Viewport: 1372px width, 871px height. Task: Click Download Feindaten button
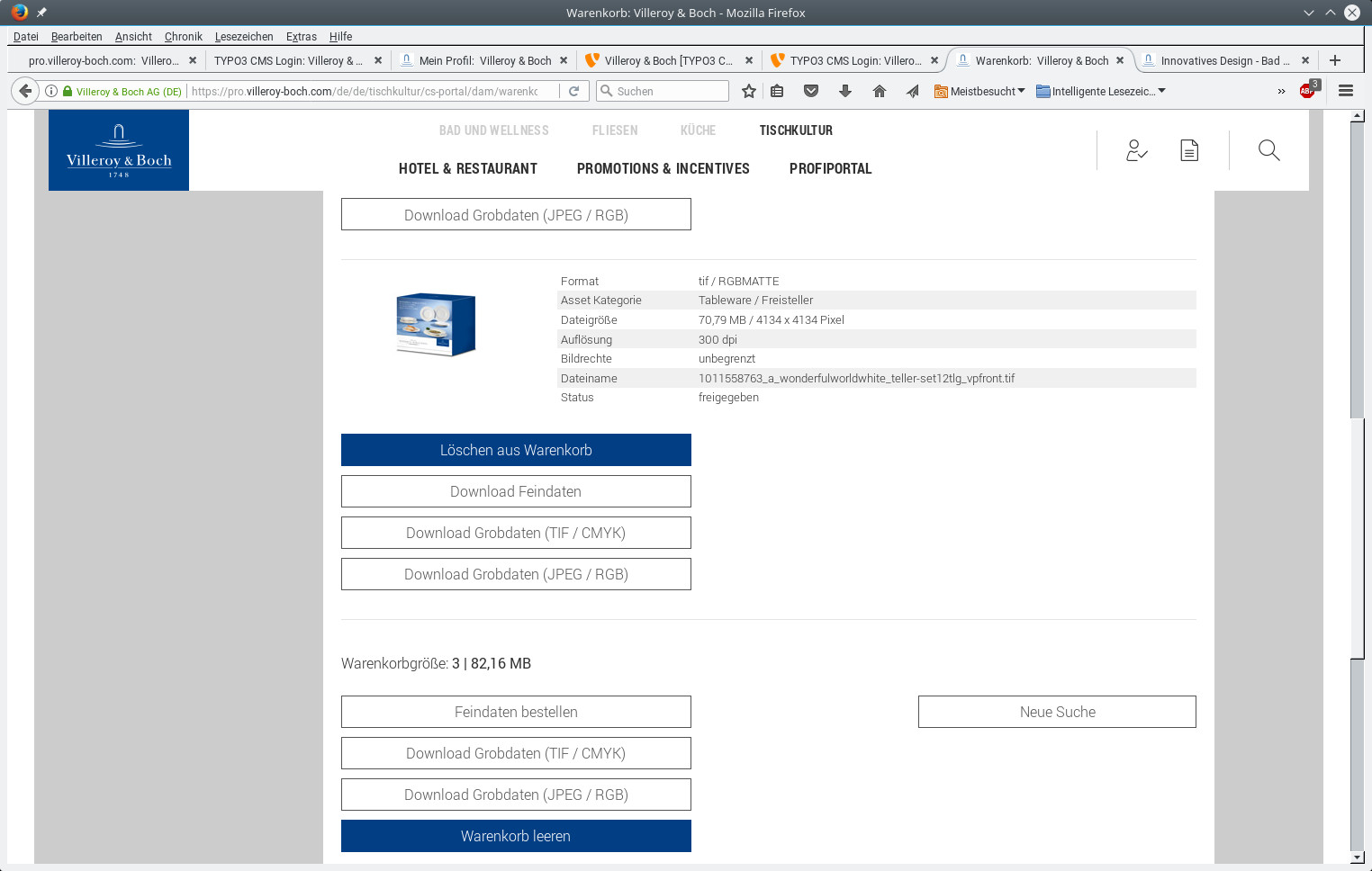click(516, 491)
